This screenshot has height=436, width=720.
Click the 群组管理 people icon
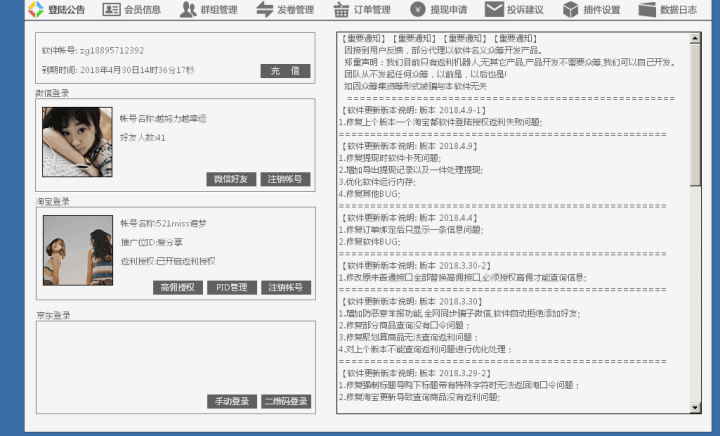[x=188, y=9]
